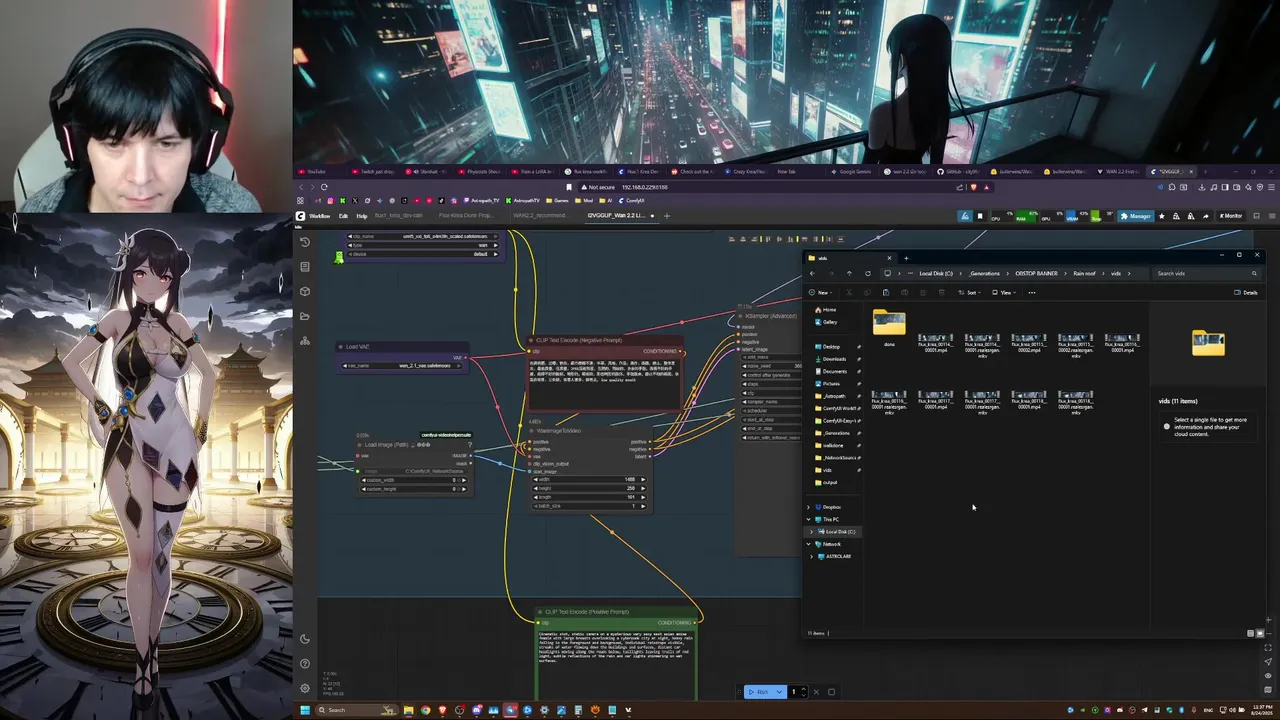
Task: Click Search vids box in File Explorer
Action: (1207, 274)
